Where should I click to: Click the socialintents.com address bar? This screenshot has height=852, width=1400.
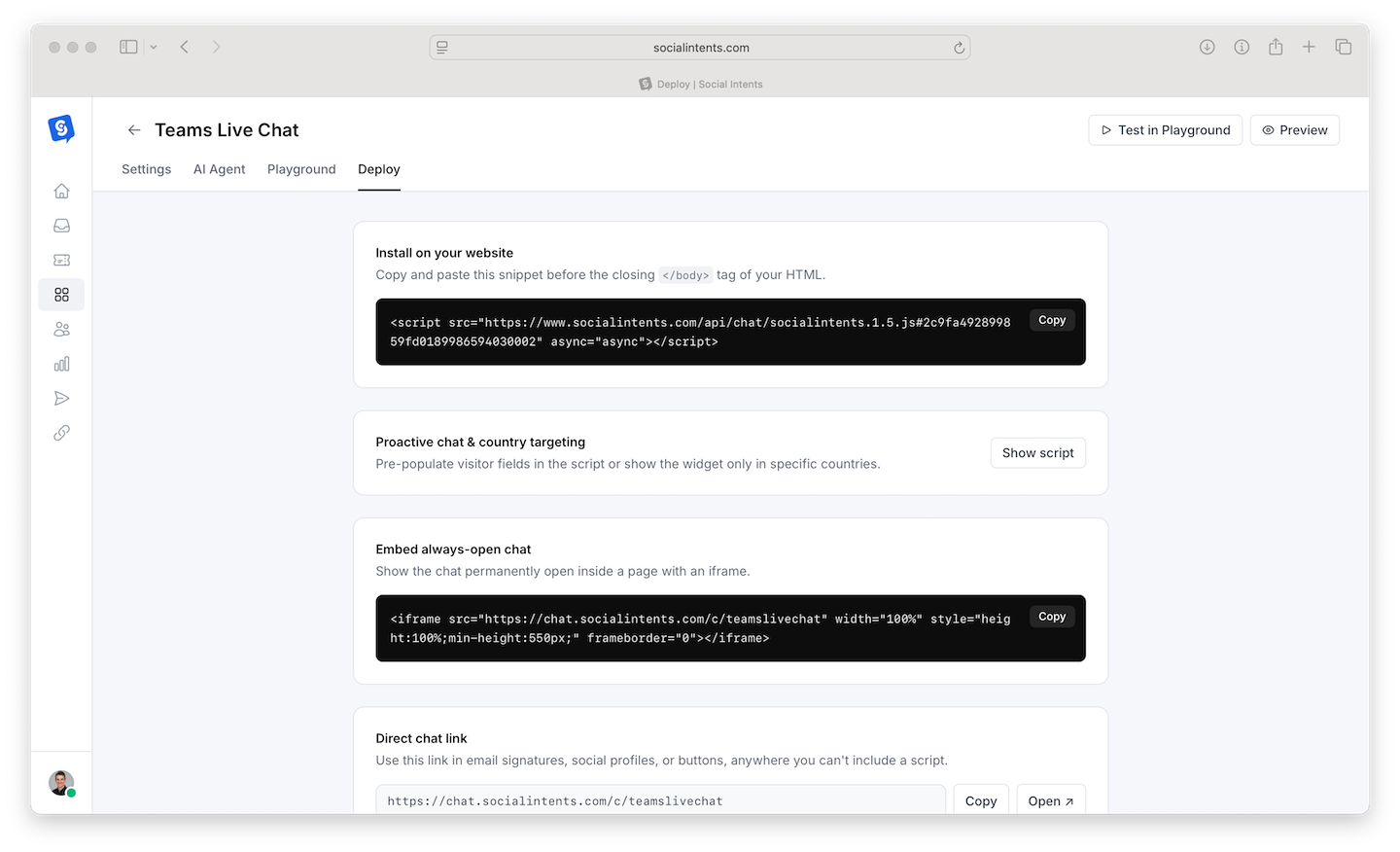tap(700, 48)
